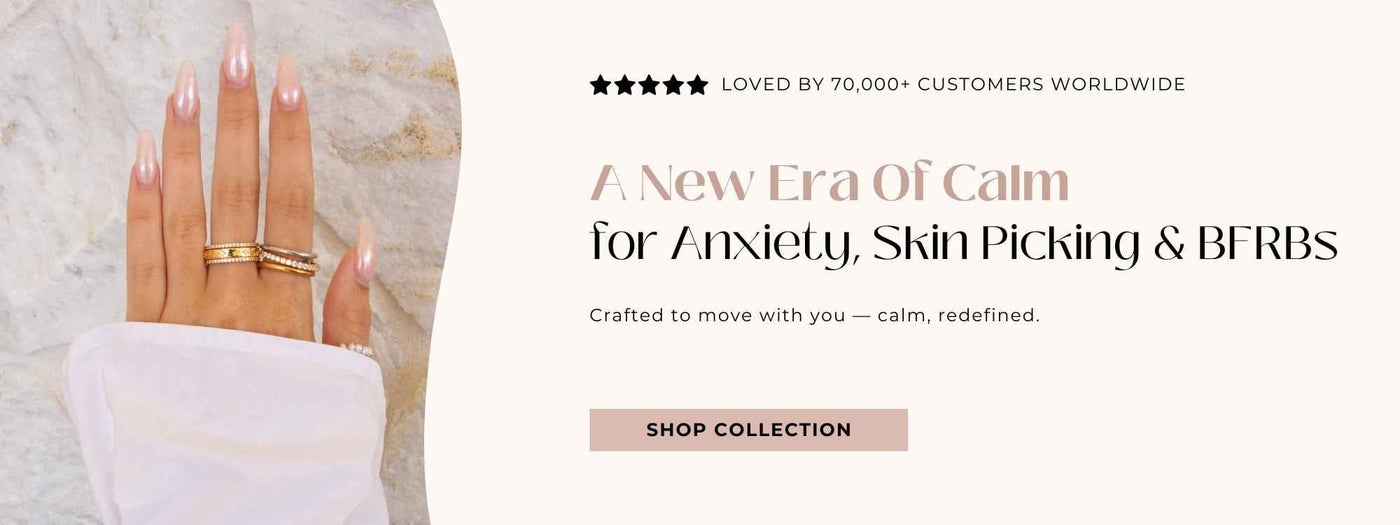The height and width of the screenshot is (525, 1400).
Task: Select the fourth rating star
Action: coord(673,85)
